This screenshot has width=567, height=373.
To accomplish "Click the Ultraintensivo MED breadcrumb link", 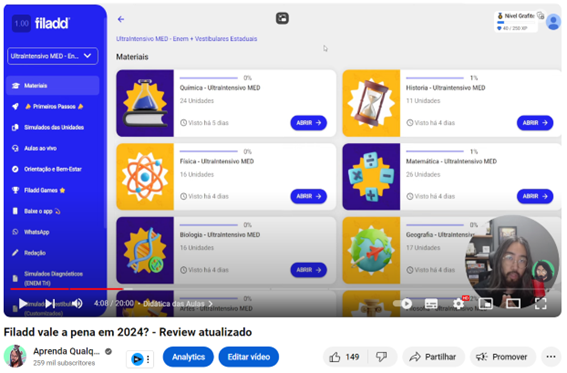I will pos(187,39).
